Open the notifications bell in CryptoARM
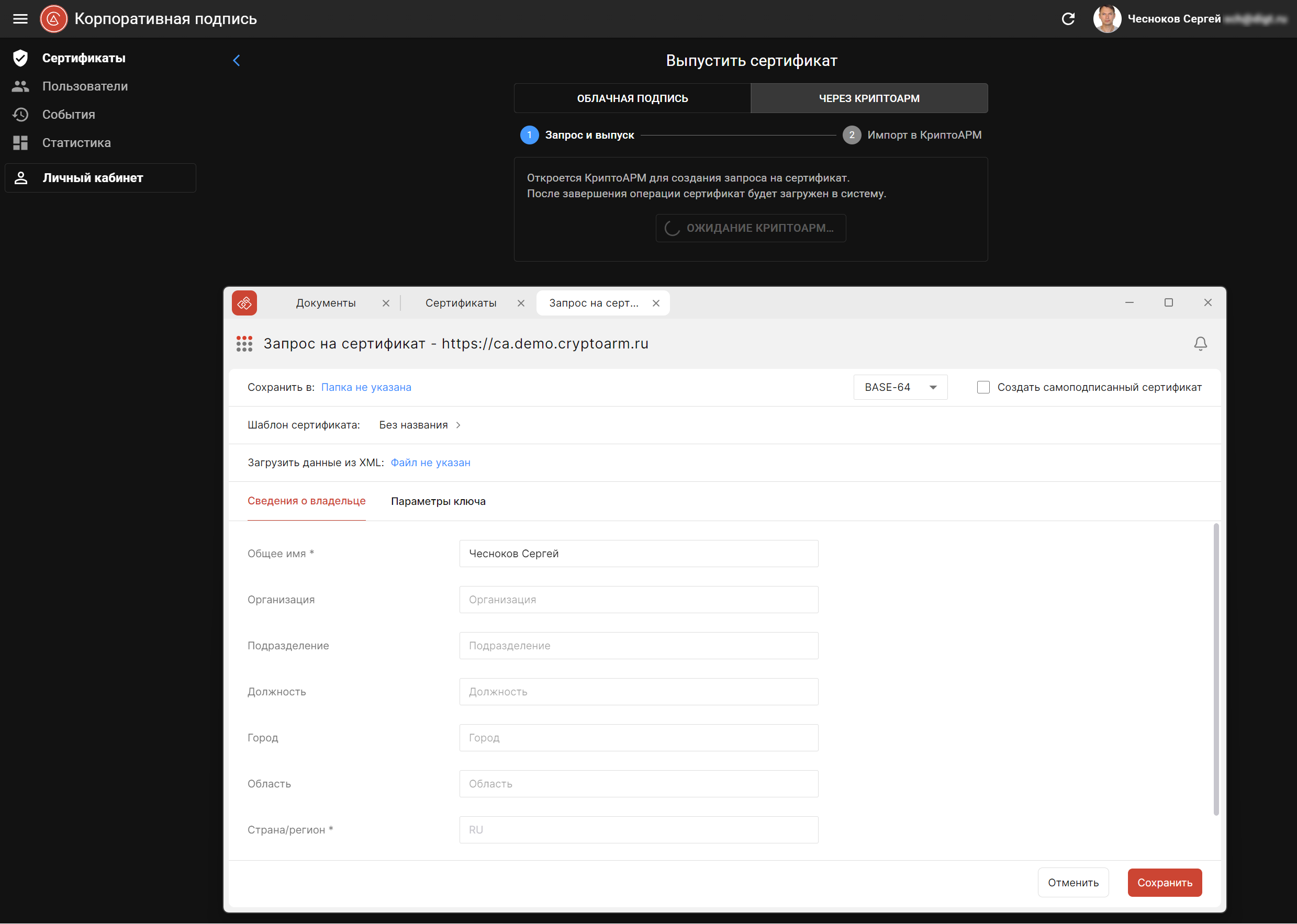 (1200, 344)
